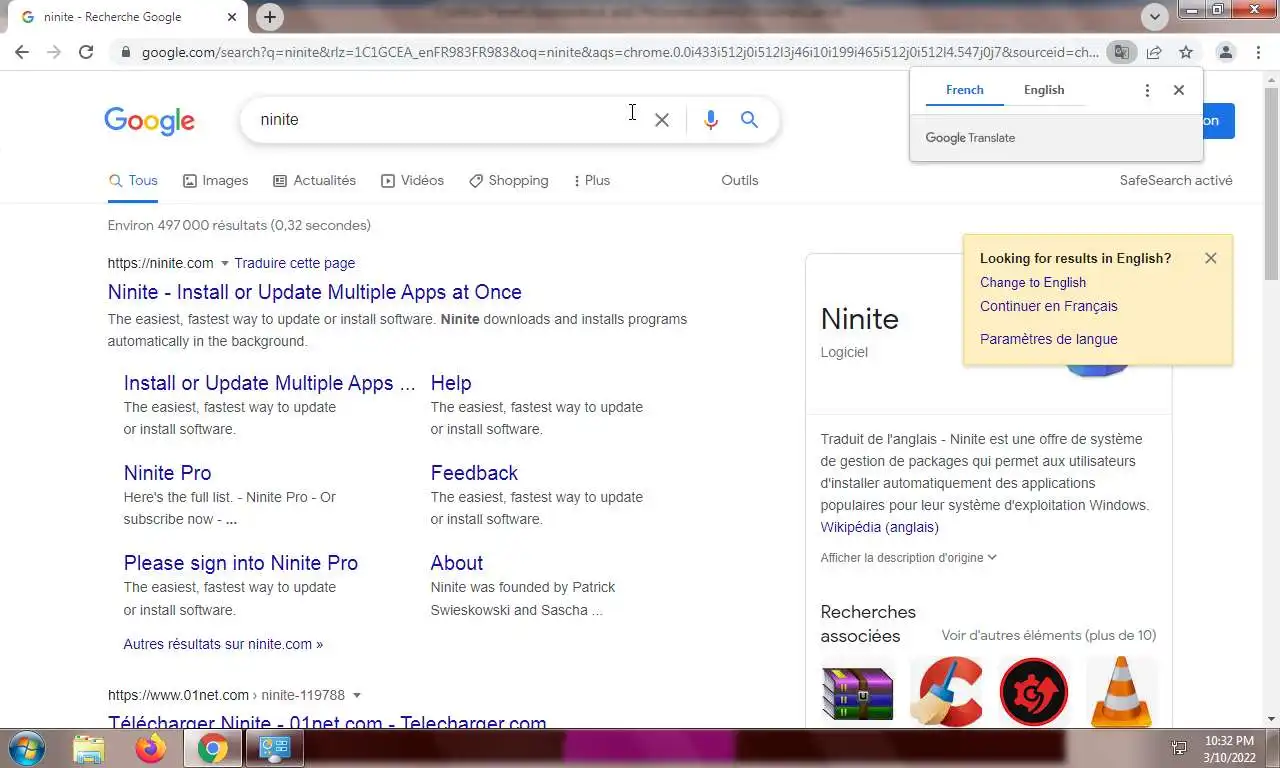Launch Firefox from the taskbar
This screenshot has width=1280, height=768.
151,748
